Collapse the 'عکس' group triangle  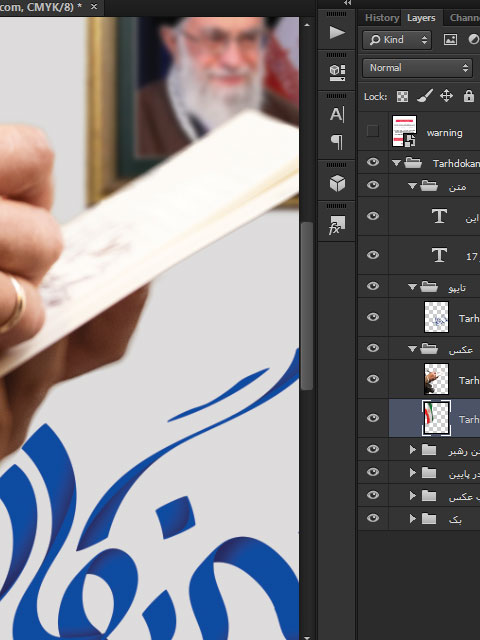click(412, 349)
